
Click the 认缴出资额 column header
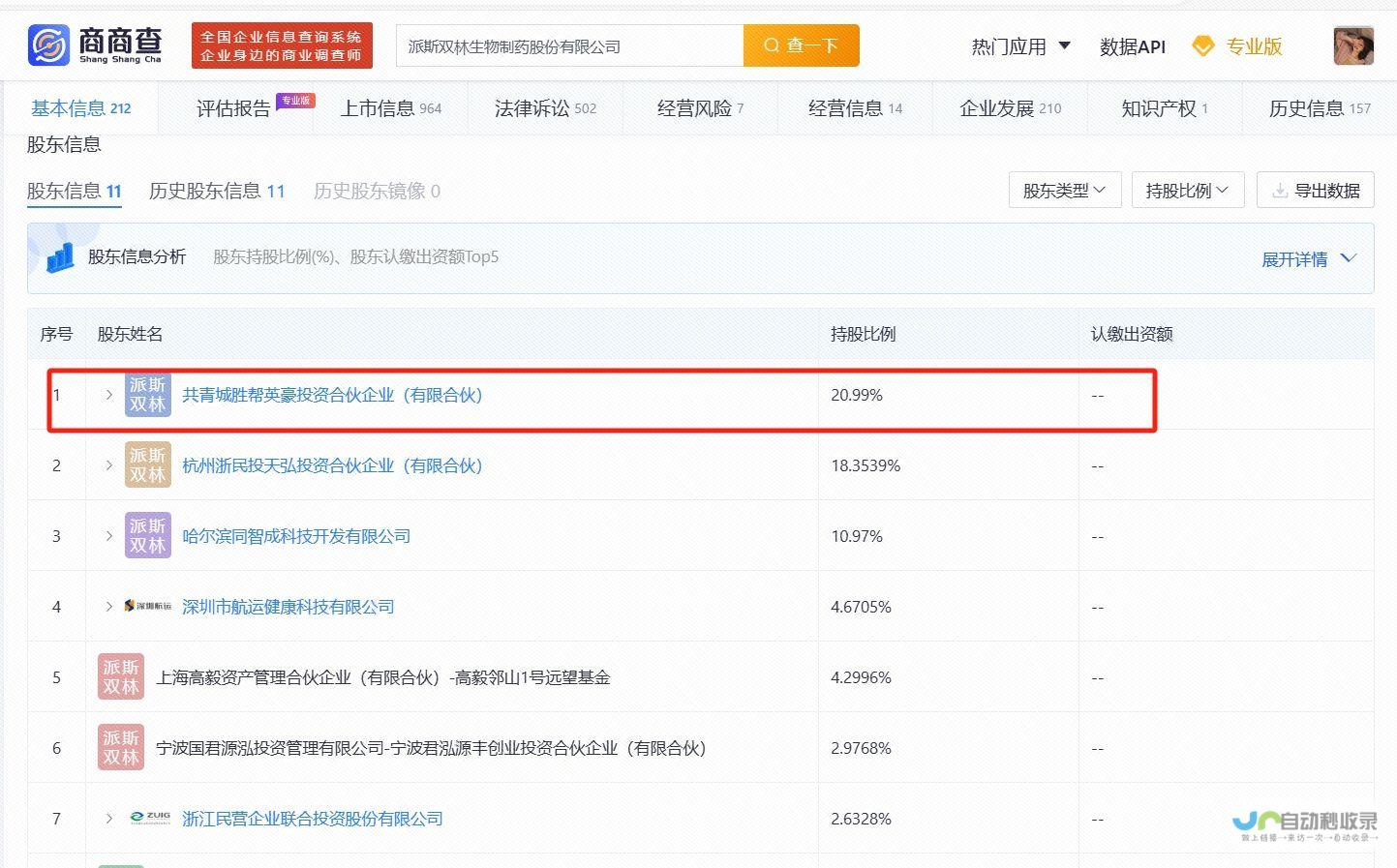point(1132,334)
